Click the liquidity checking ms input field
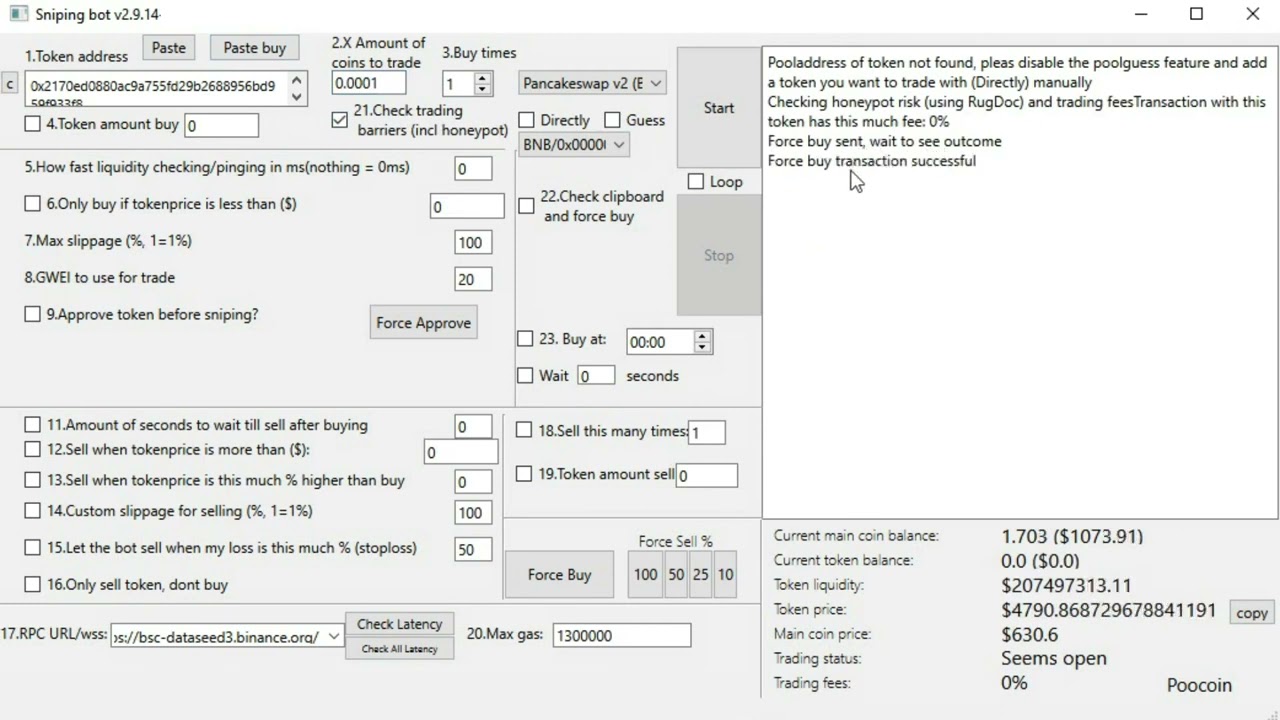This screenshot has width=1280, height=720. click(473, 169)
